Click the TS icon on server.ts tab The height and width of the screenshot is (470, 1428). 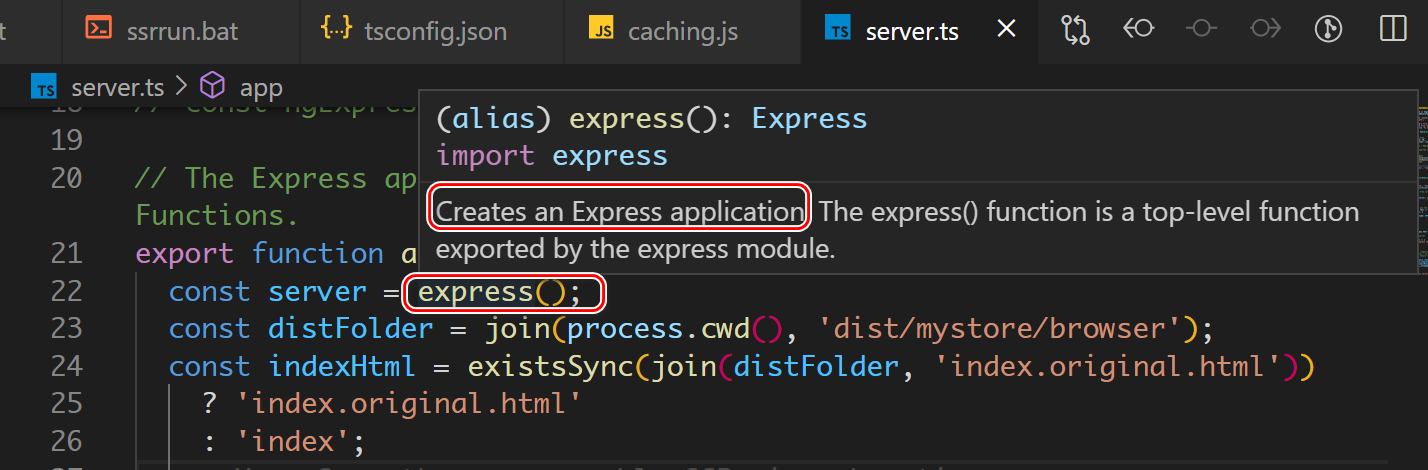pyautogui.click(x=838, y=29)
